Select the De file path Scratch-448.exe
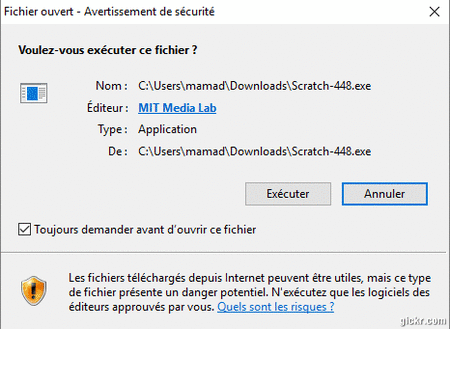 pos(255,151)
